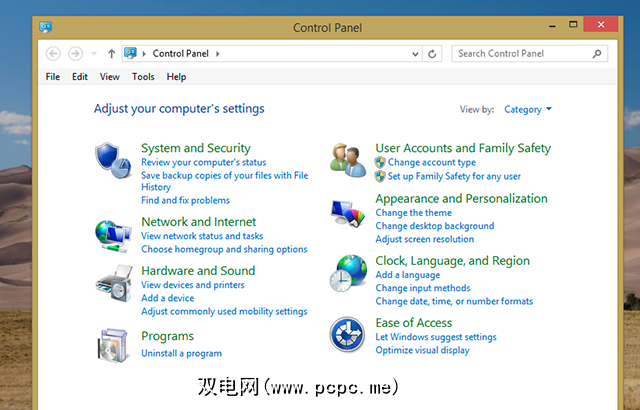Open the File menu
The image size is (640, 410).
coord(53,77)
